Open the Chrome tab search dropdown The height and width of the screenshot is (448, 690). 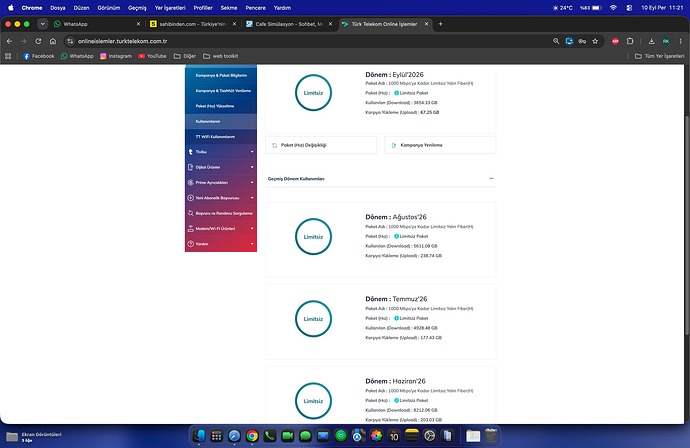click(42, 24)
